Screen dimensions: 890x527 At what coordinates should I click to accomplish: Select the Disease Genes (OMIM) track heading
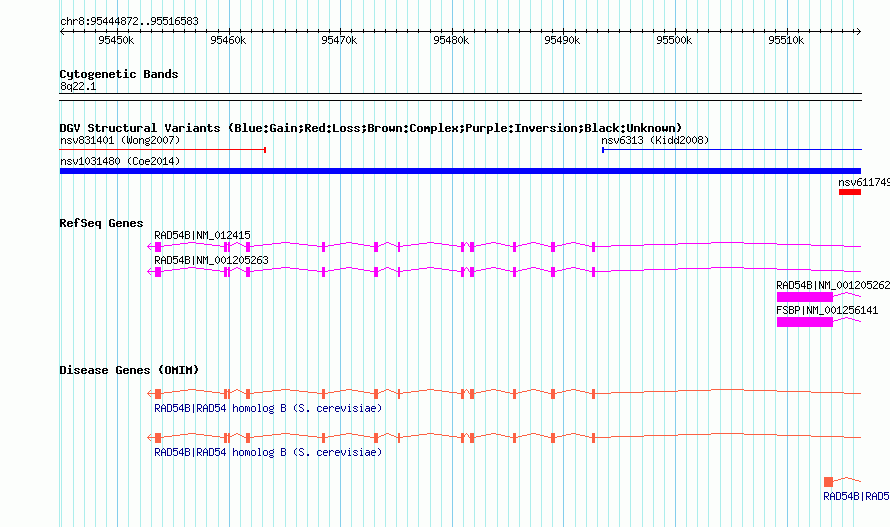coord(129,370)
